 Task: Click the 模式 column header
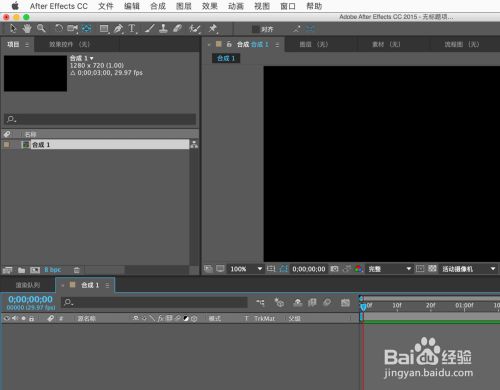(215, 319)
